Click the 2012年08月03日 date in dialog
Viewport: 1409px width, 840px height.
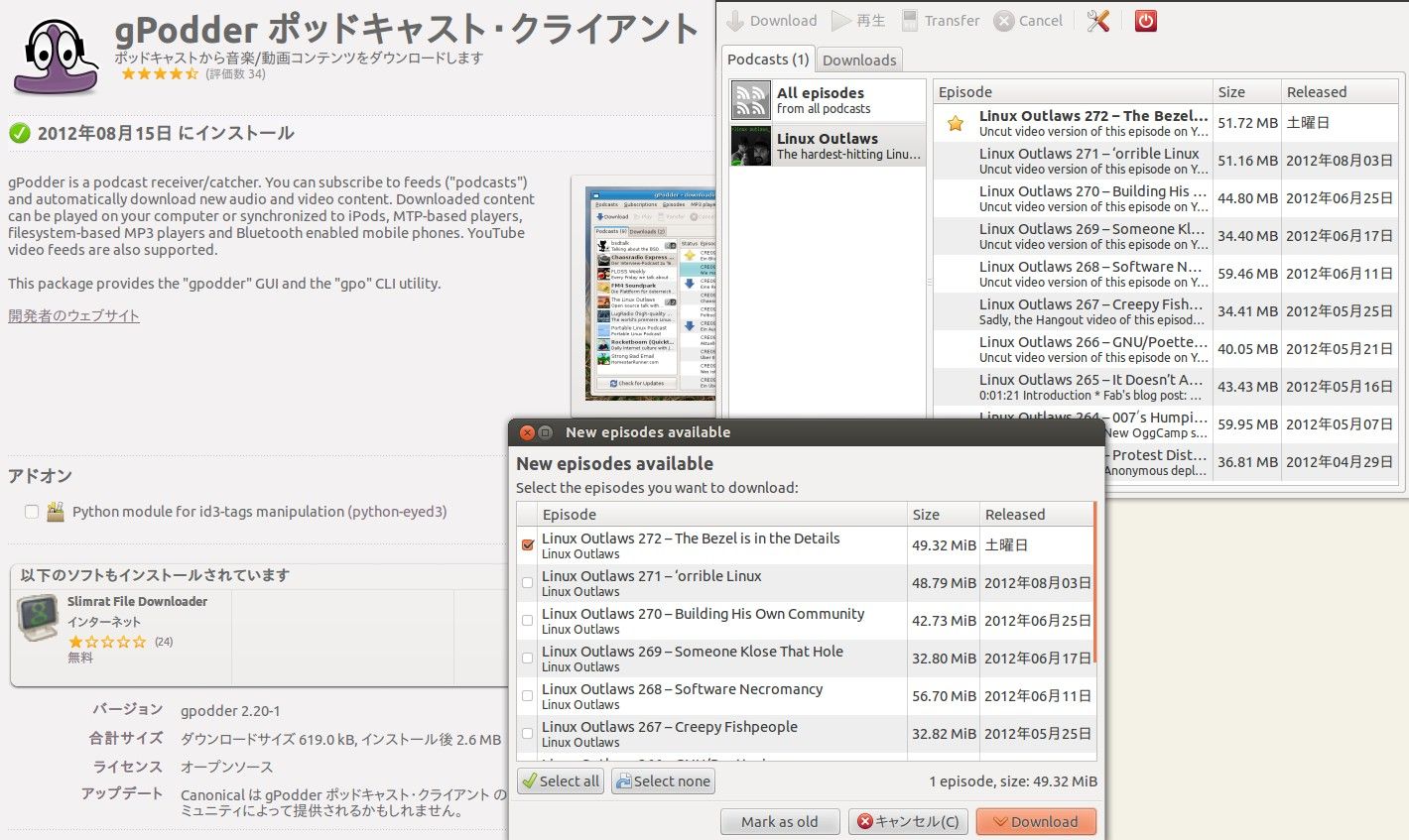(1037, 582)
